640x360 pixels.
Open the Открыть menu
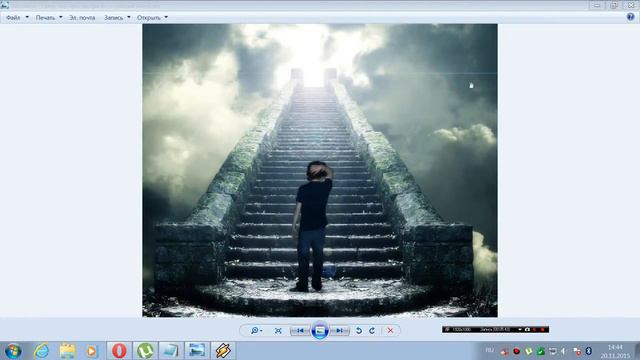pos(149,18)
